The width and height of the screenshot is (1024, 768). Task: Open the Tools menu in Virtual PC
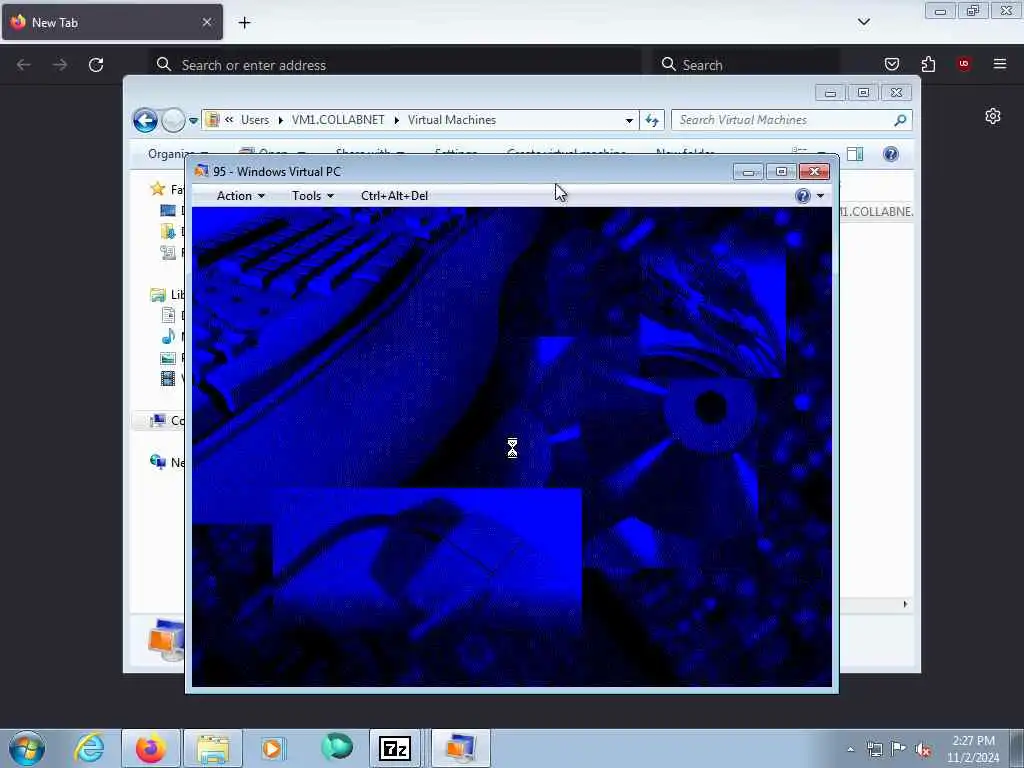(313, 196)
